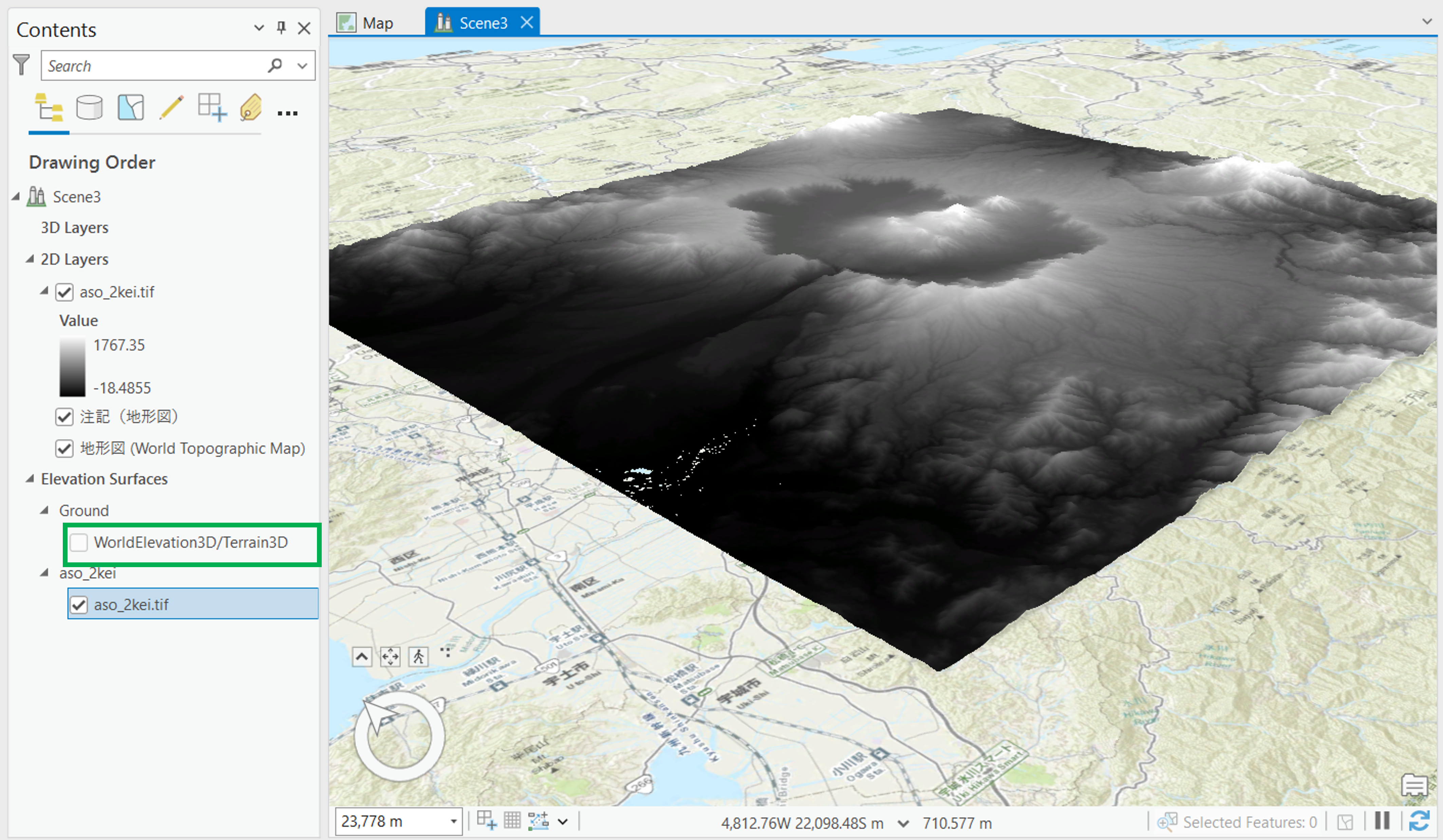The height and width of the screenshot is (840, 1443).
Task: Select the Scene3 label in Contents
Action: 77,197
